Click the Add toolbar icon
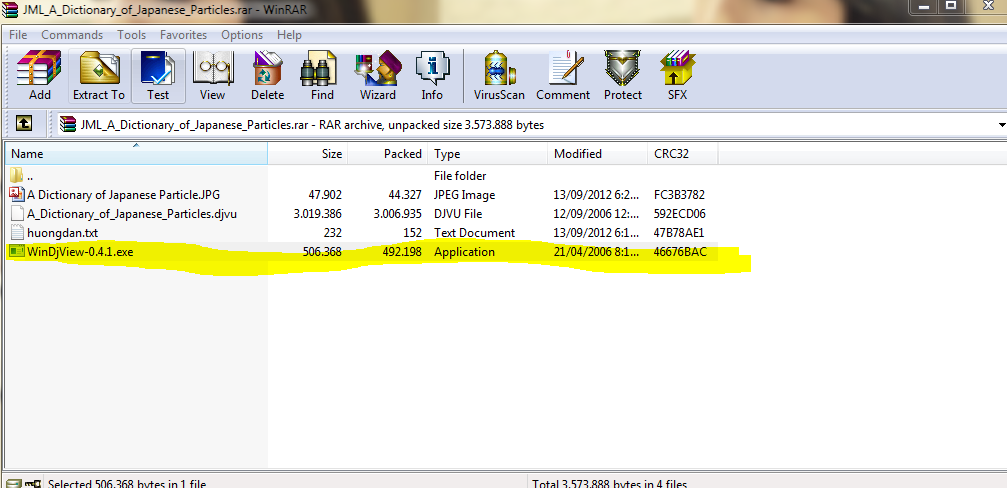 tap(39, 76)
